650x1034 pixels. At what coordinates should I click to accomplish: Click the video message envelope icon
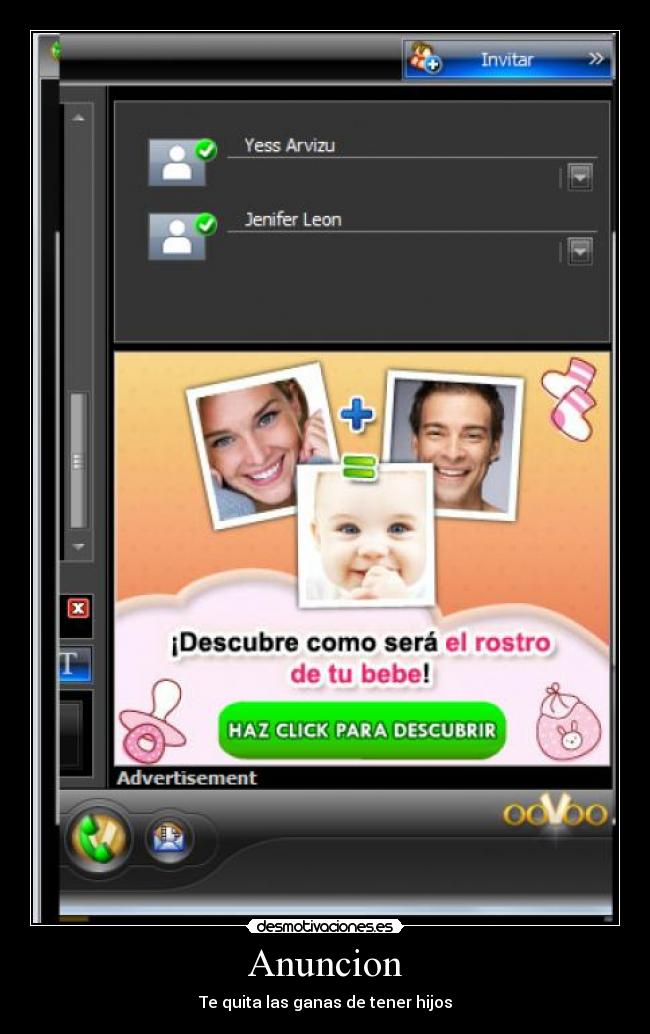click(x=169, y=837)
